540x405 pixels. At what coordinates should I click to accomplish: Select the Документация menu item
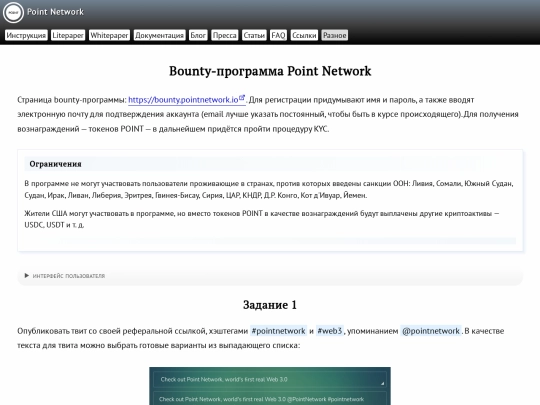159,35
